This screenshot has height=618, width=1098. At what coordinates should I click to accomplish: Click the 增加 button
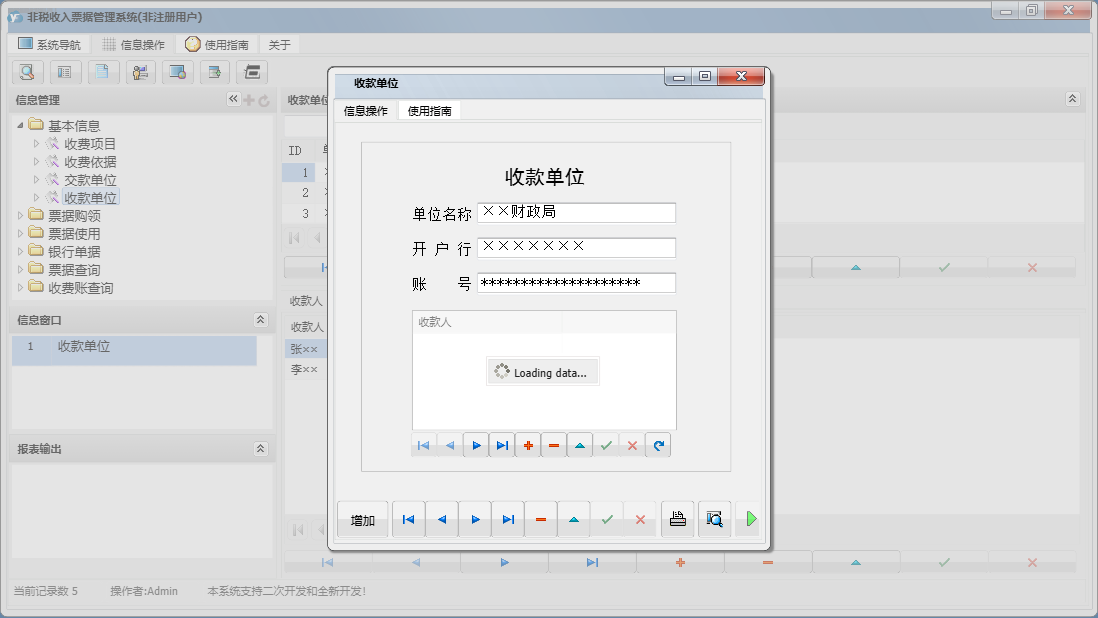click(x=362, y=519)
